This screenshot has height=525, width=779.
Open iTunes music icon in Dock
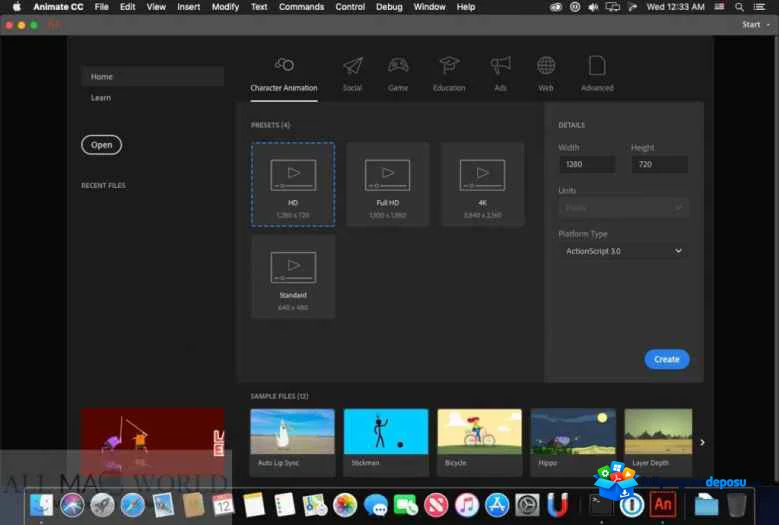coord(467,505)
